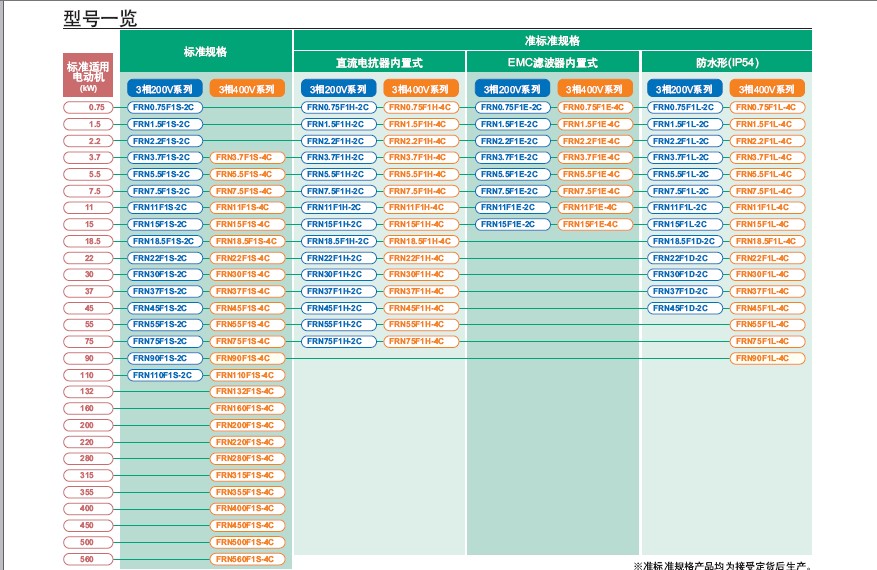Select model FRN315F1S-4C
The image size is (877, 570).
point(247,475)
